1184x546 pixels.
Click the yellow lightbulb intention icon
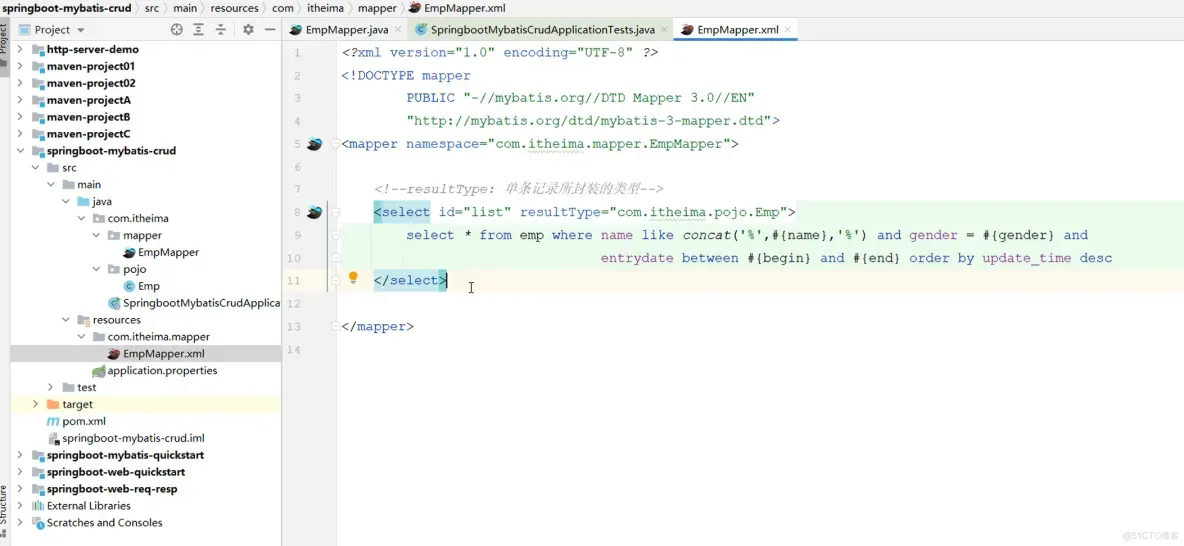pos(353,279)
